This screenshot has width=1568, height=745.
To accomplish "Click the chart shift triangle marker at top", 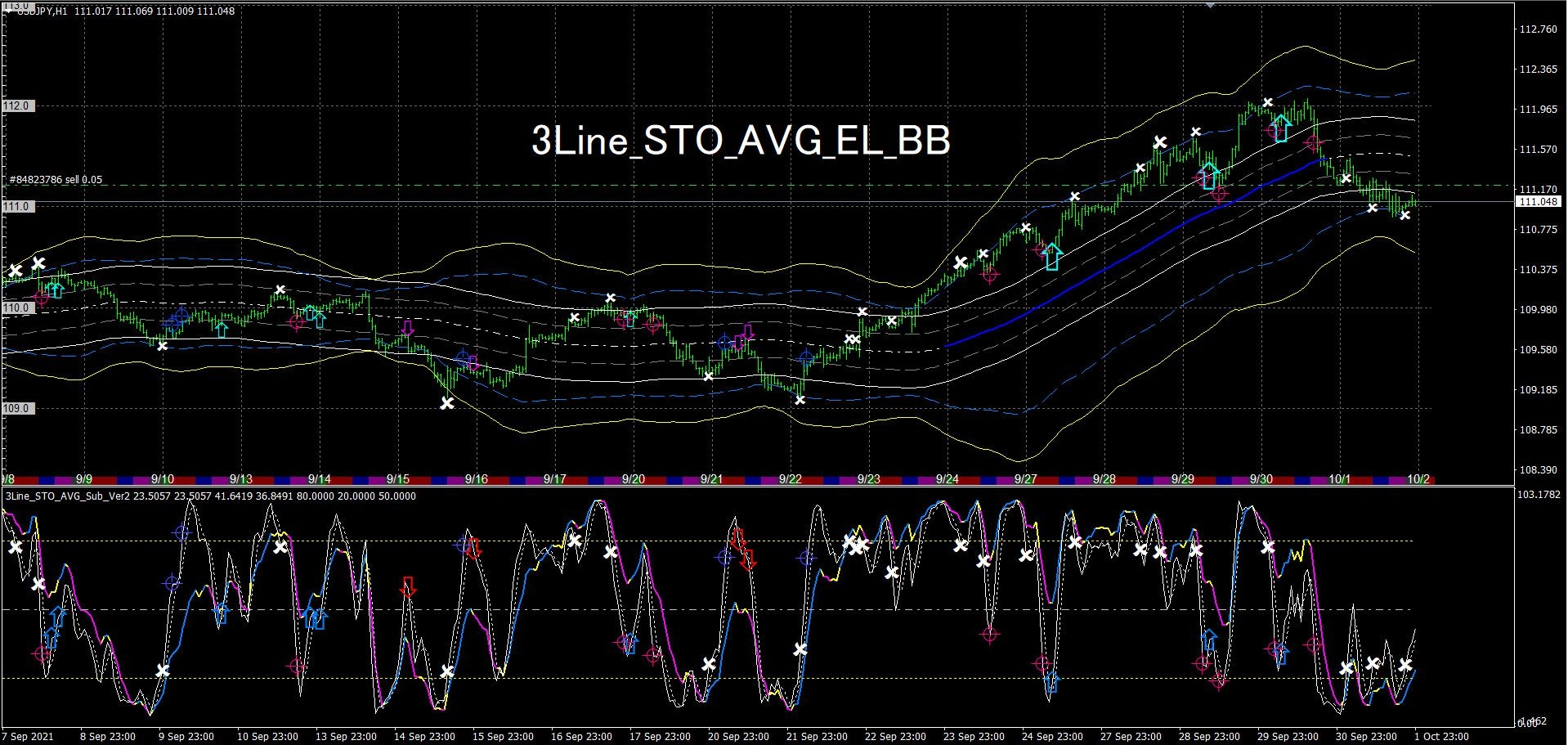I will (x=1211, y=4).
